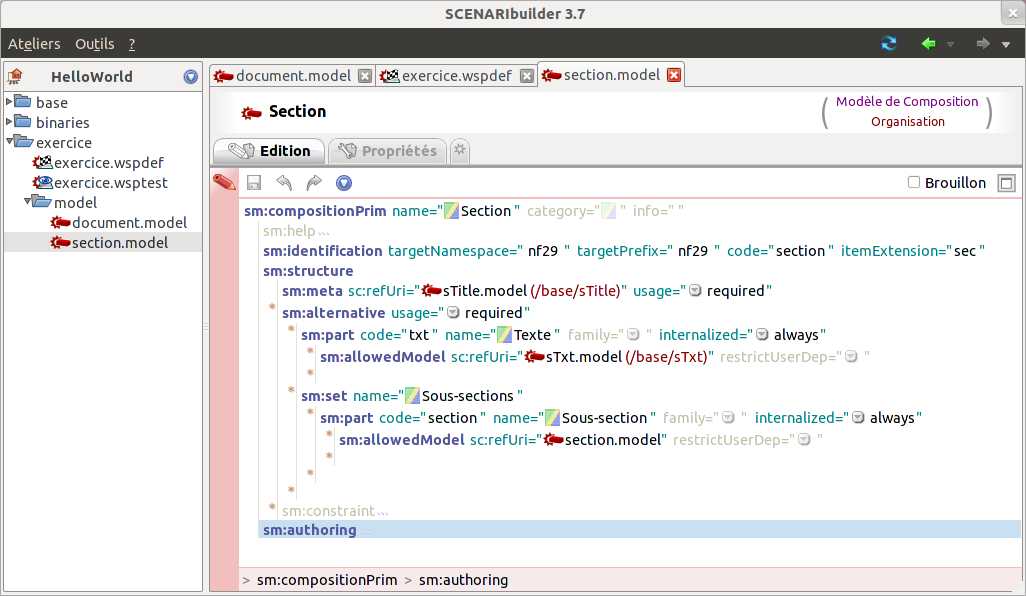Go back using the green arrow

929,44
